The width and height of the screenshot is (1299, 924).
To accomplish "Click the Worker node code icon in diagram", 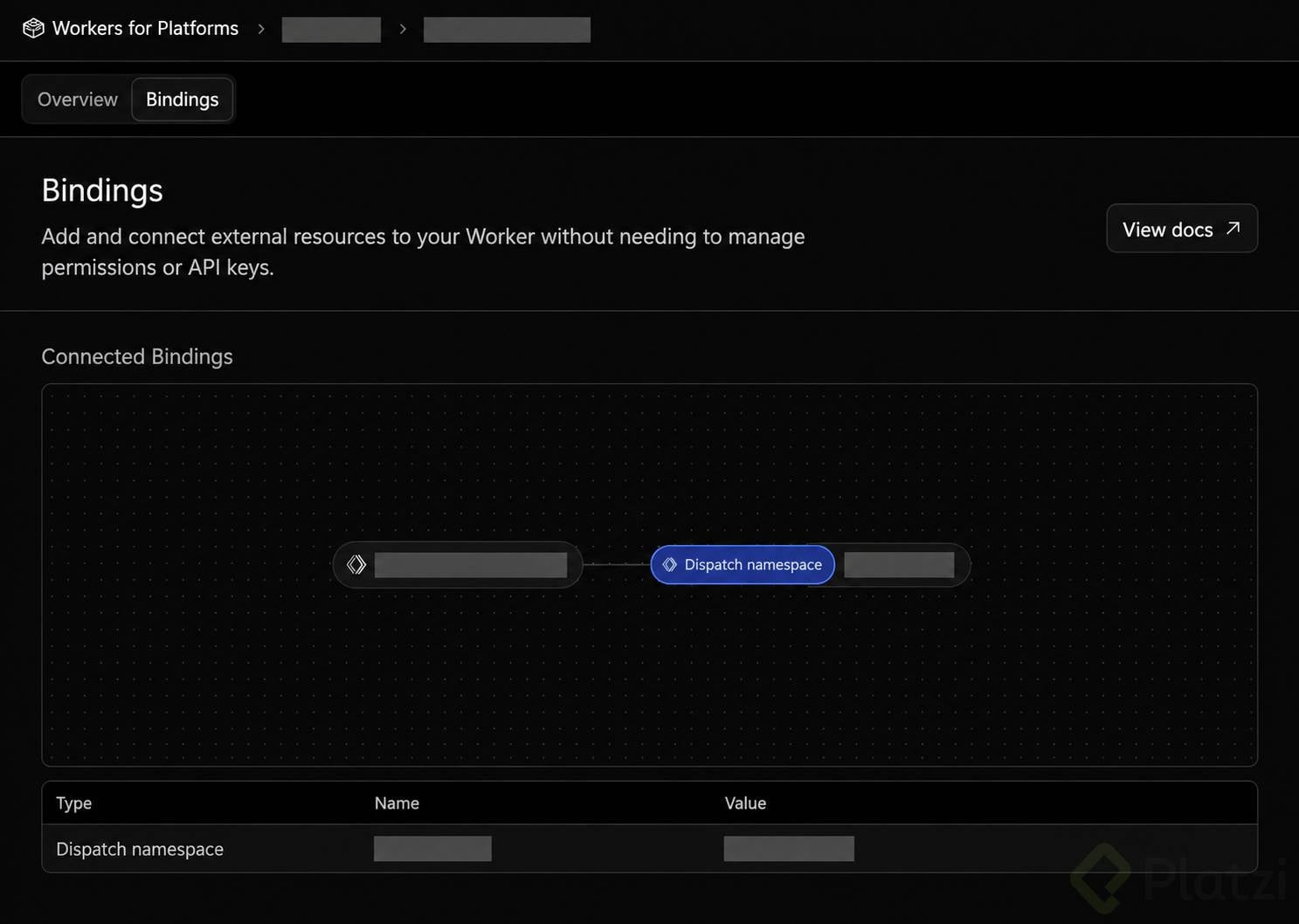I will point(356,565).
